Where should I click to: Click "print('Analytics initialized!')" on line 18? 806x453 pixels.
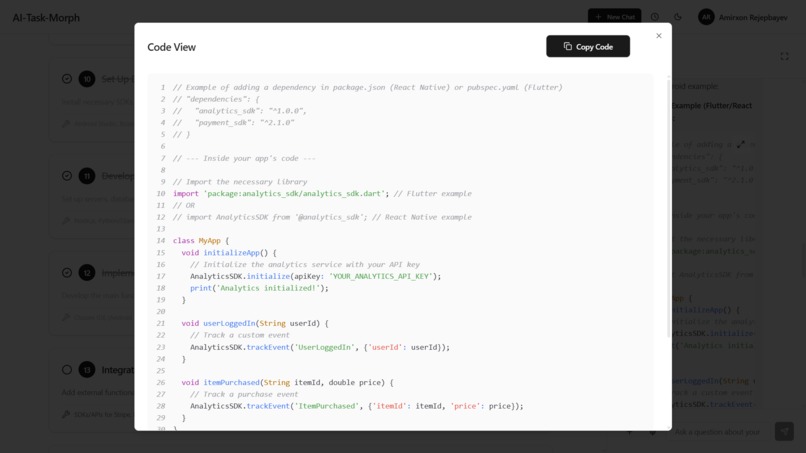[259, 288]
